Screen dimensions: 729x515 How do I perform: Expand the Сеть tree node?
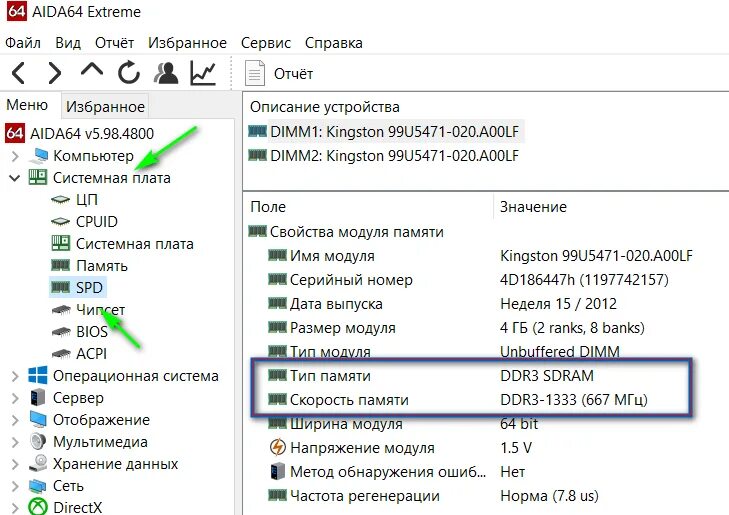click(15, 486)
